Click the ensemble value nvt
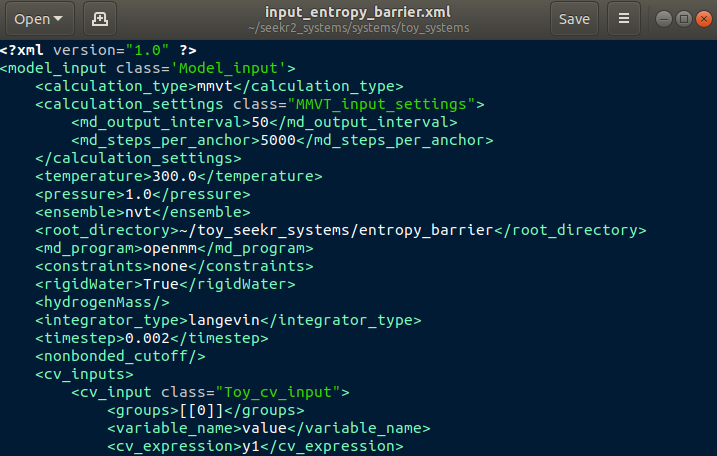717x456 pixels. [138, 212]
